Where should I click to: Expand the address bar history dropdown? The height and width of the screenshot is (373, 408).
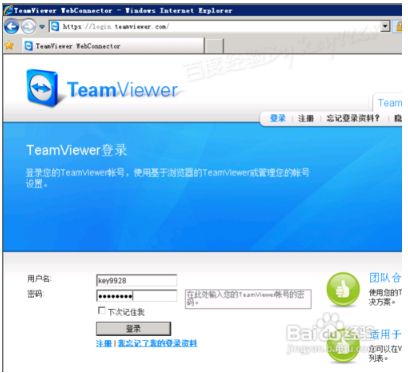coord(386,27)
